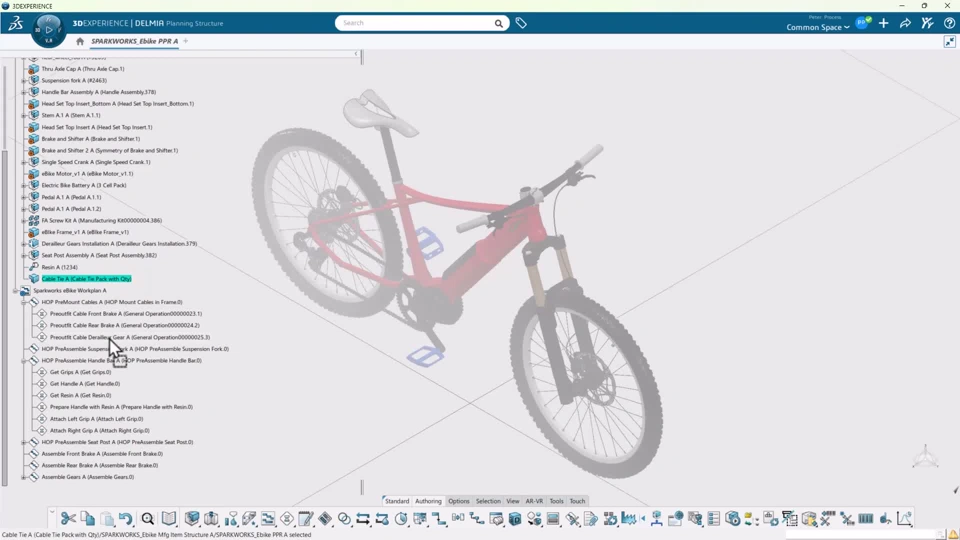Viewport: 960px width, 540px height.
Task: Click the plus Add icon in header
Action: [x=883, y=23]
